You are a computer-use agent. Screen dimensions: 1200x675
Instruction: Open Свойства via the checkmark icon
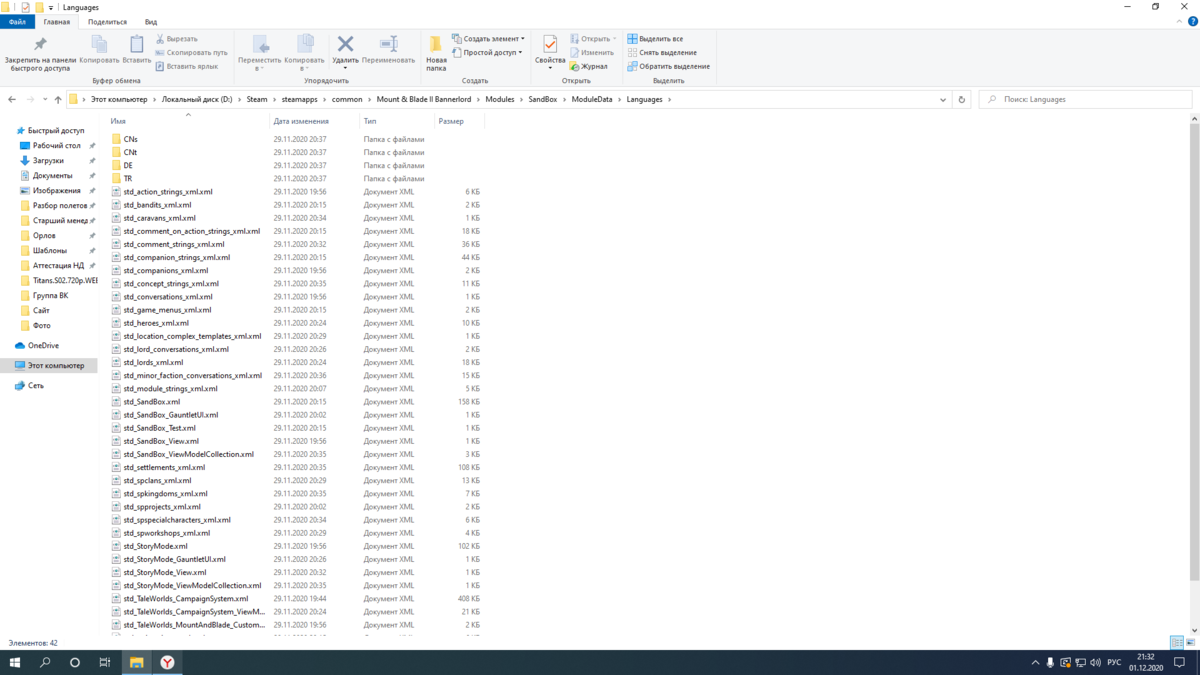click(550, 44)
